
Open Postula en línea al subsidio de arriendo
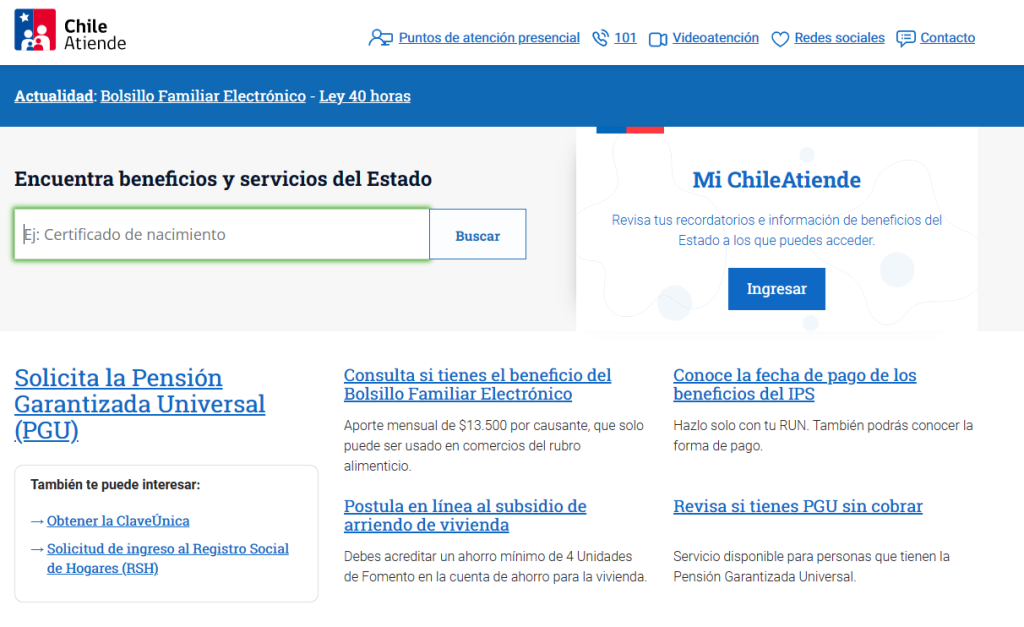tap(465, 515)
